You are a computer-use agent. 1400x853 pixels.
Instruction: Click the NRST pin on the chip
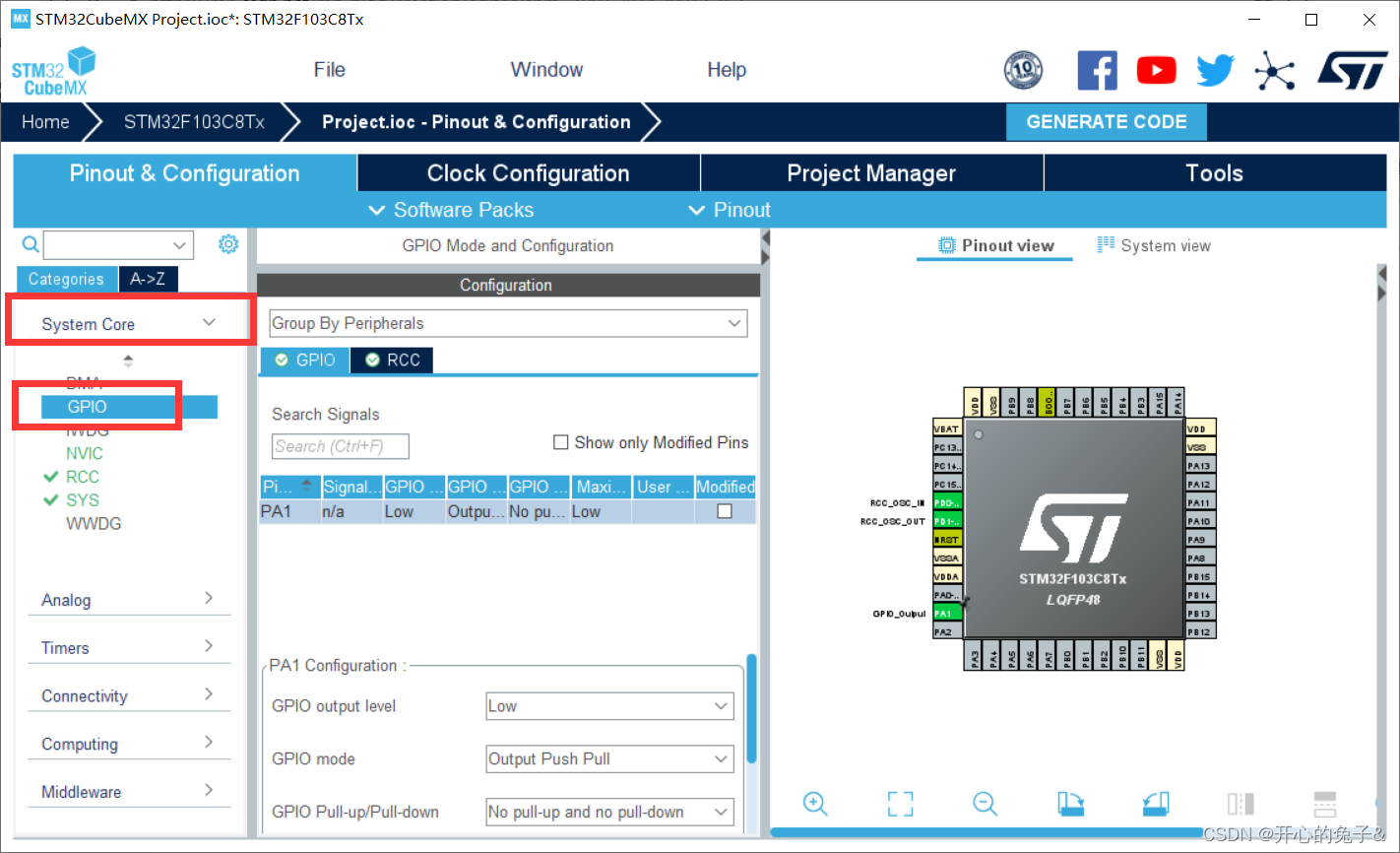click(x=947, y=540)
